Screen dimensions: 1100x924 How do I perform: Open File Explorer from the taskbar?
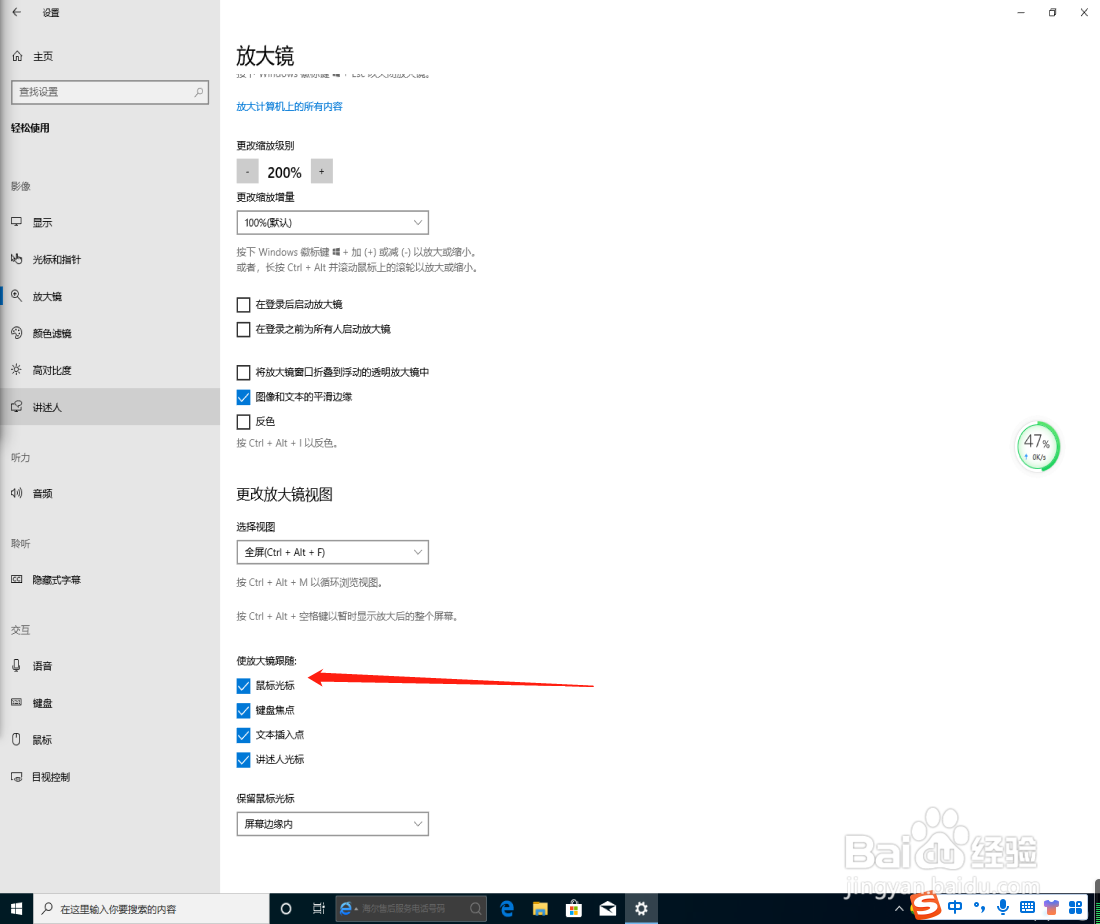(x=540, y=909)
